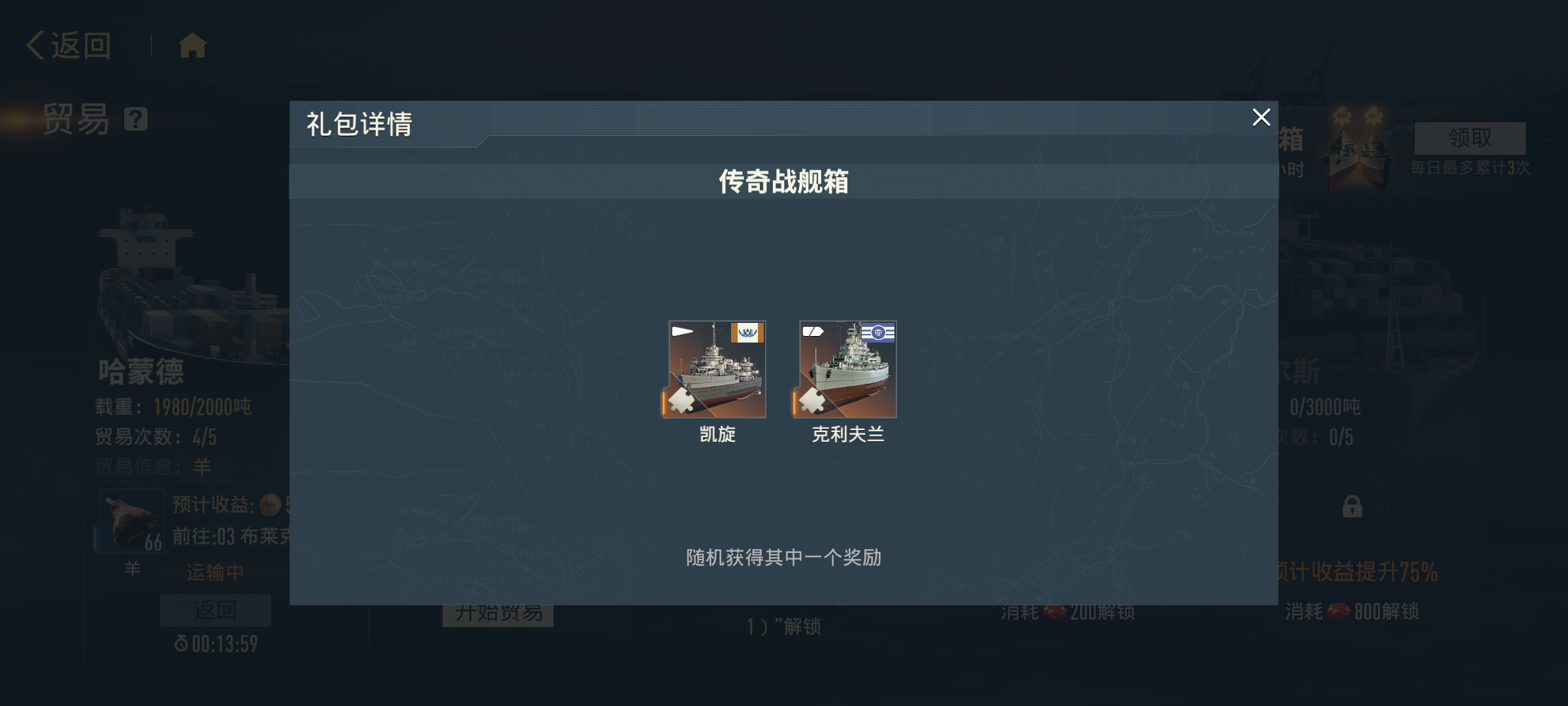The width and height of the screenshot is (1568, 706).
Task: Click the 消耗800解锁 unlock option
Action: pos(1352,611)
